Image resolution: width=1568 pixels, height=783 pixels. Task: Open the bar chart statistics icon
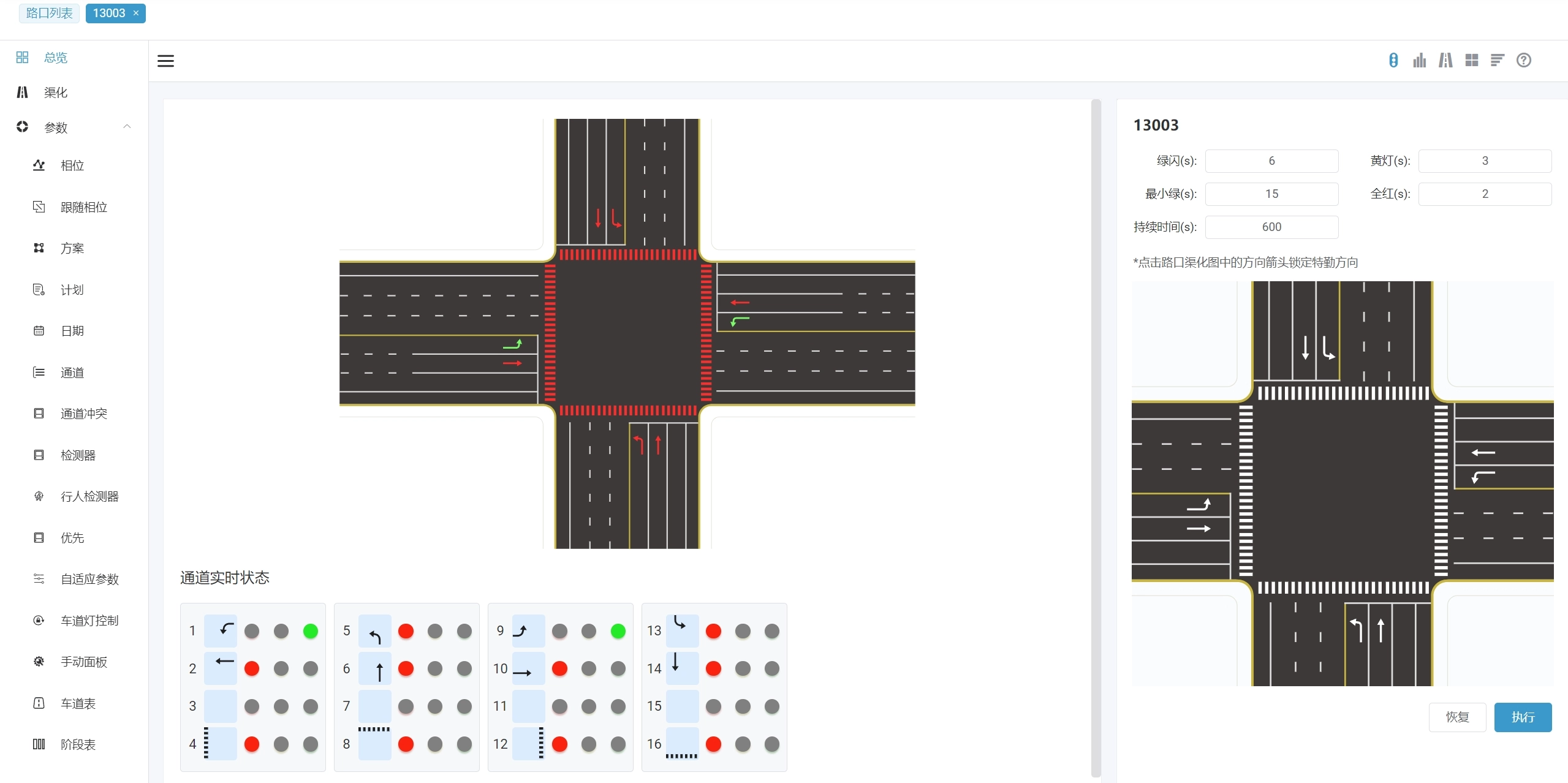[x=1419, y=60]
